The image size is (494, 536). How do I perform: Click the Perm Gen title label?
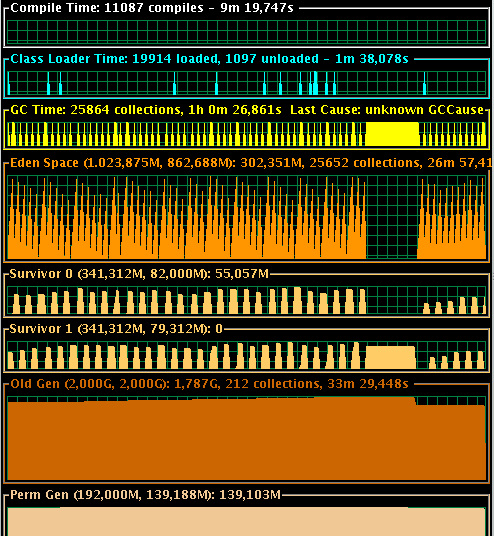[145, 495]
